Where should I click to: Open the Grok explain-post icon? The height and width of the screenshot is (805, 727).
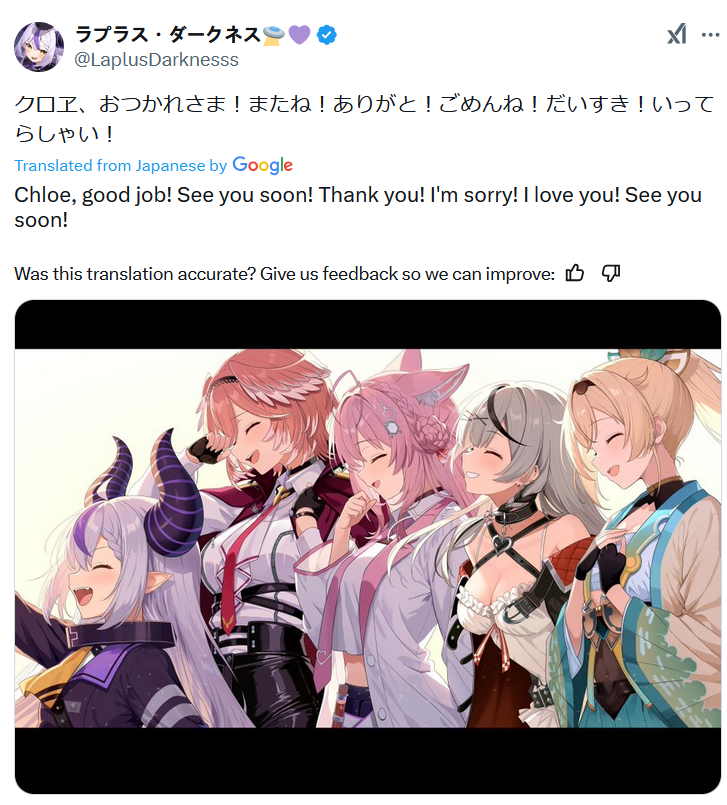pos(676,35)
